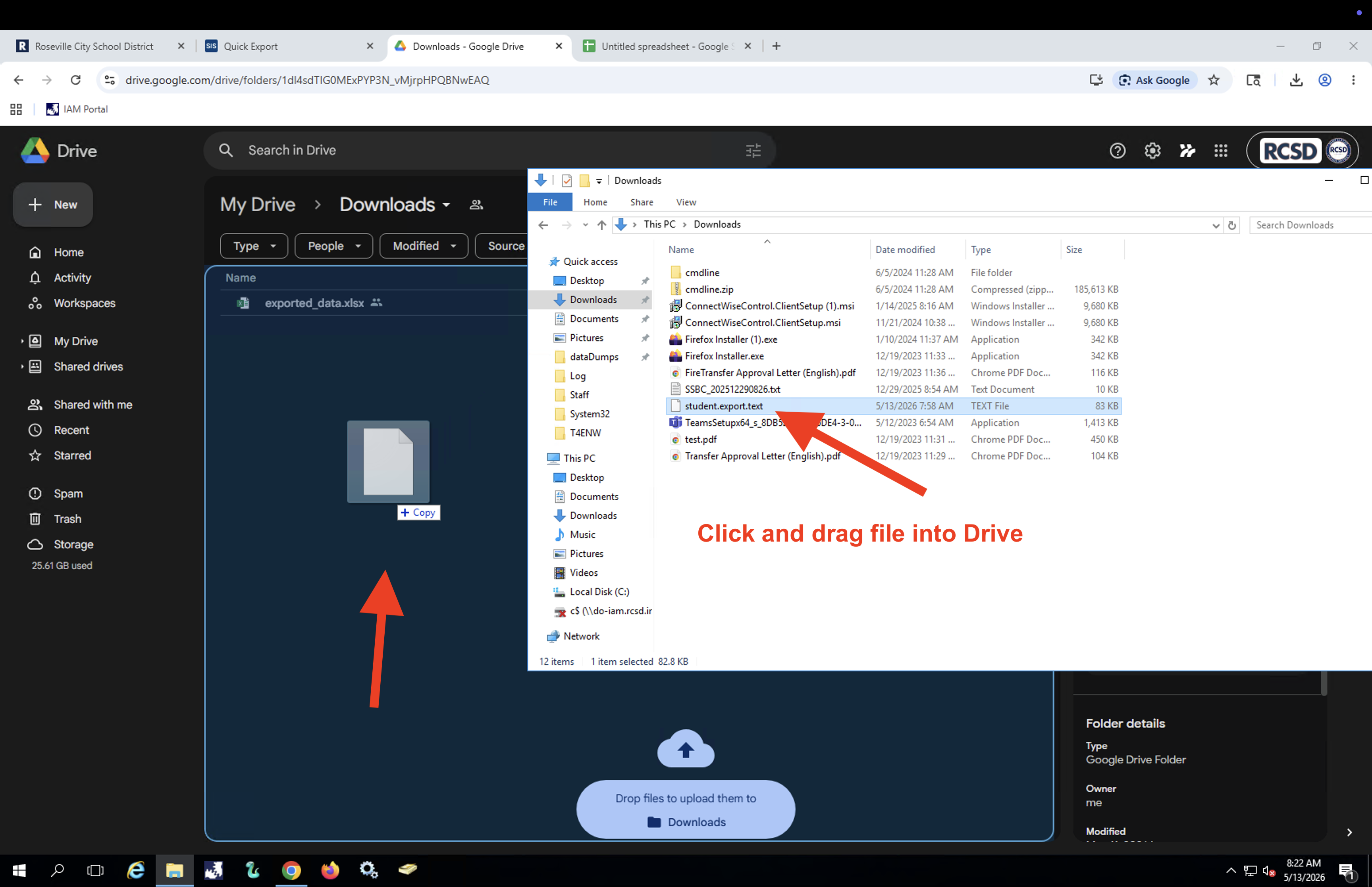This screenshot has height=887, width=1372.
Task: Open the Explorer File menu
Action: pos(550,202)
